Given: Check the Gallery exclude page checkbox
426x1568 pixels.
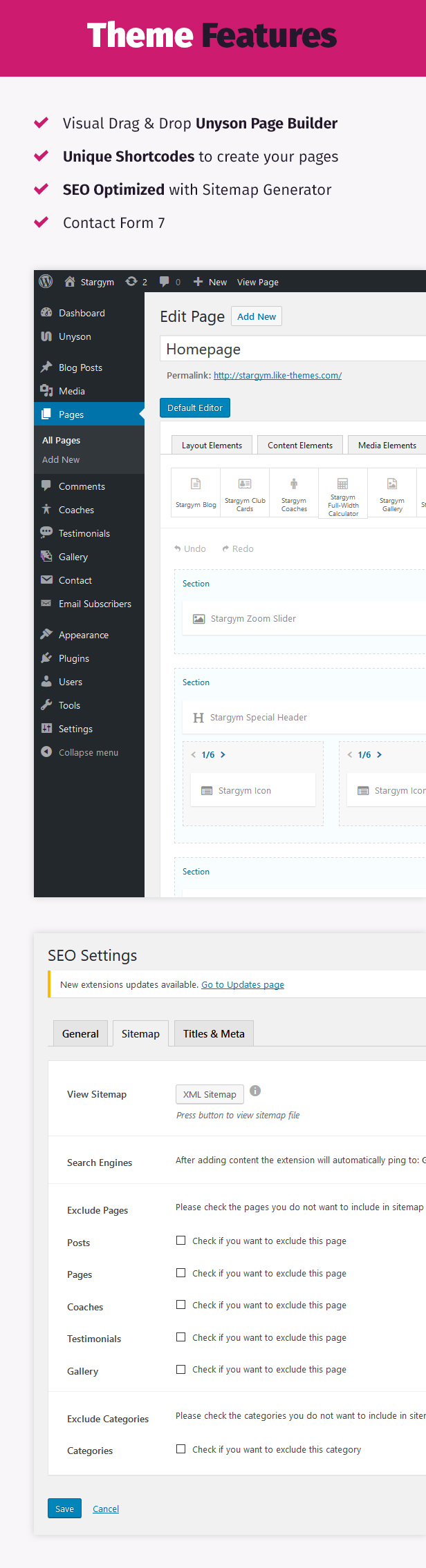Looking at the screenshot, I should coord(180,1369).
